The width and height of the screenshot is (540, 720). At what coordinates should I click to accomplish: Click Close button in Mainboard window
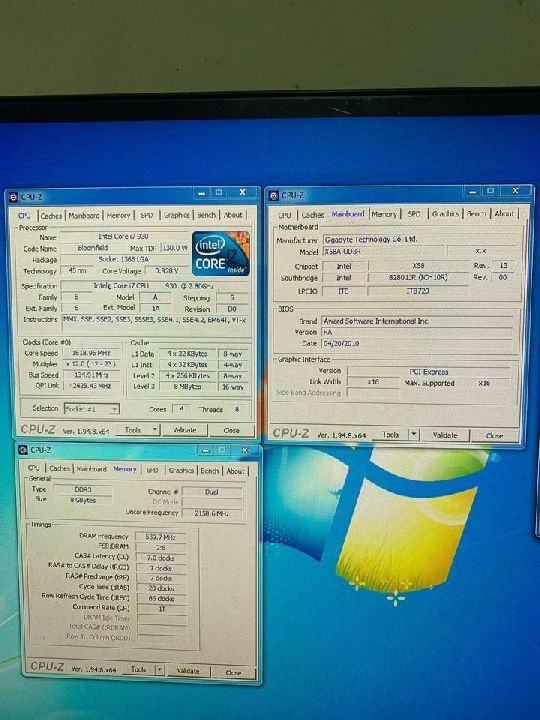pos(495,435)
